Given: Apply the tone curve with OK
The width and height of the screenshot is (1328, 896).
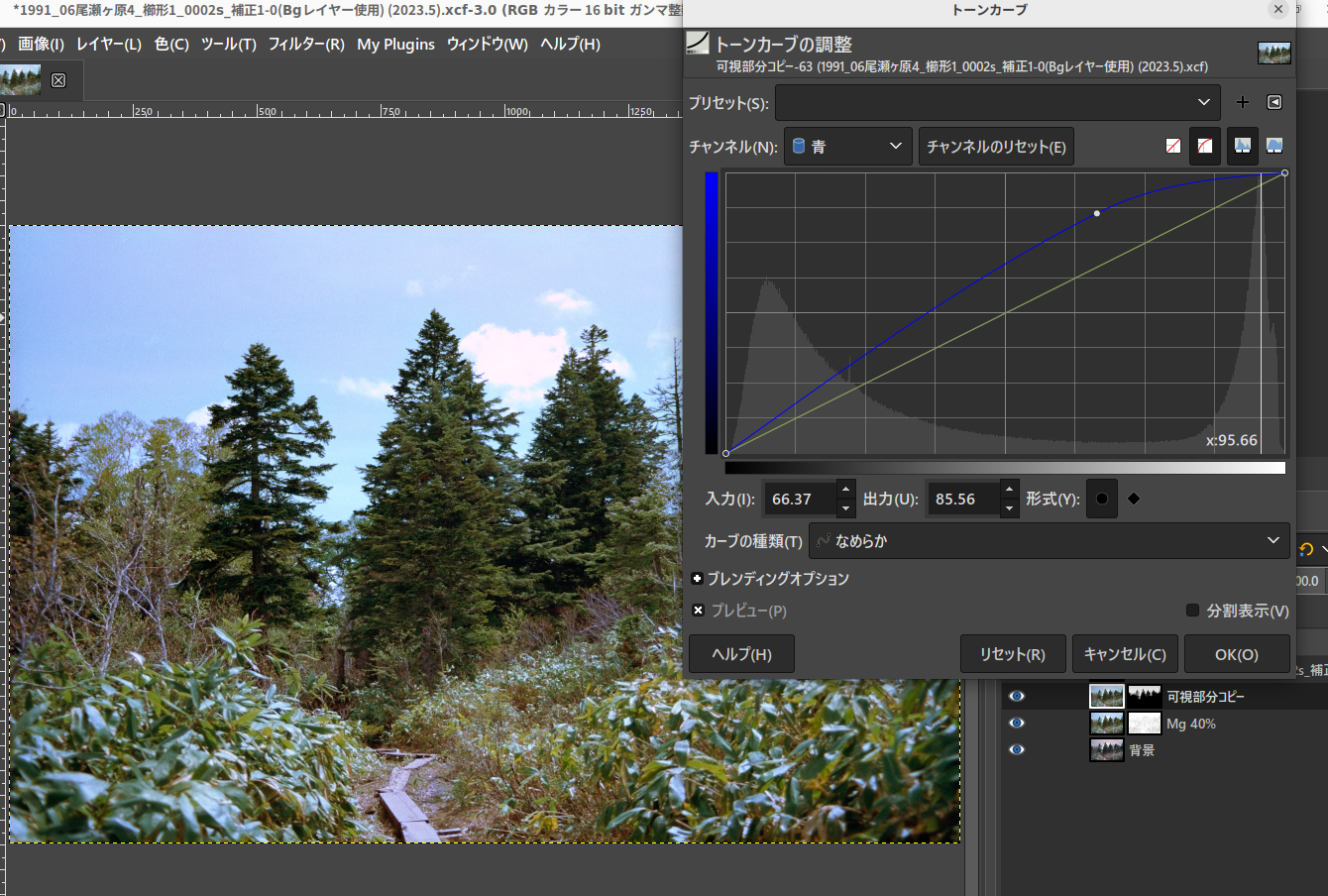Looking at the screenshot, I should tap(1237, 653).
